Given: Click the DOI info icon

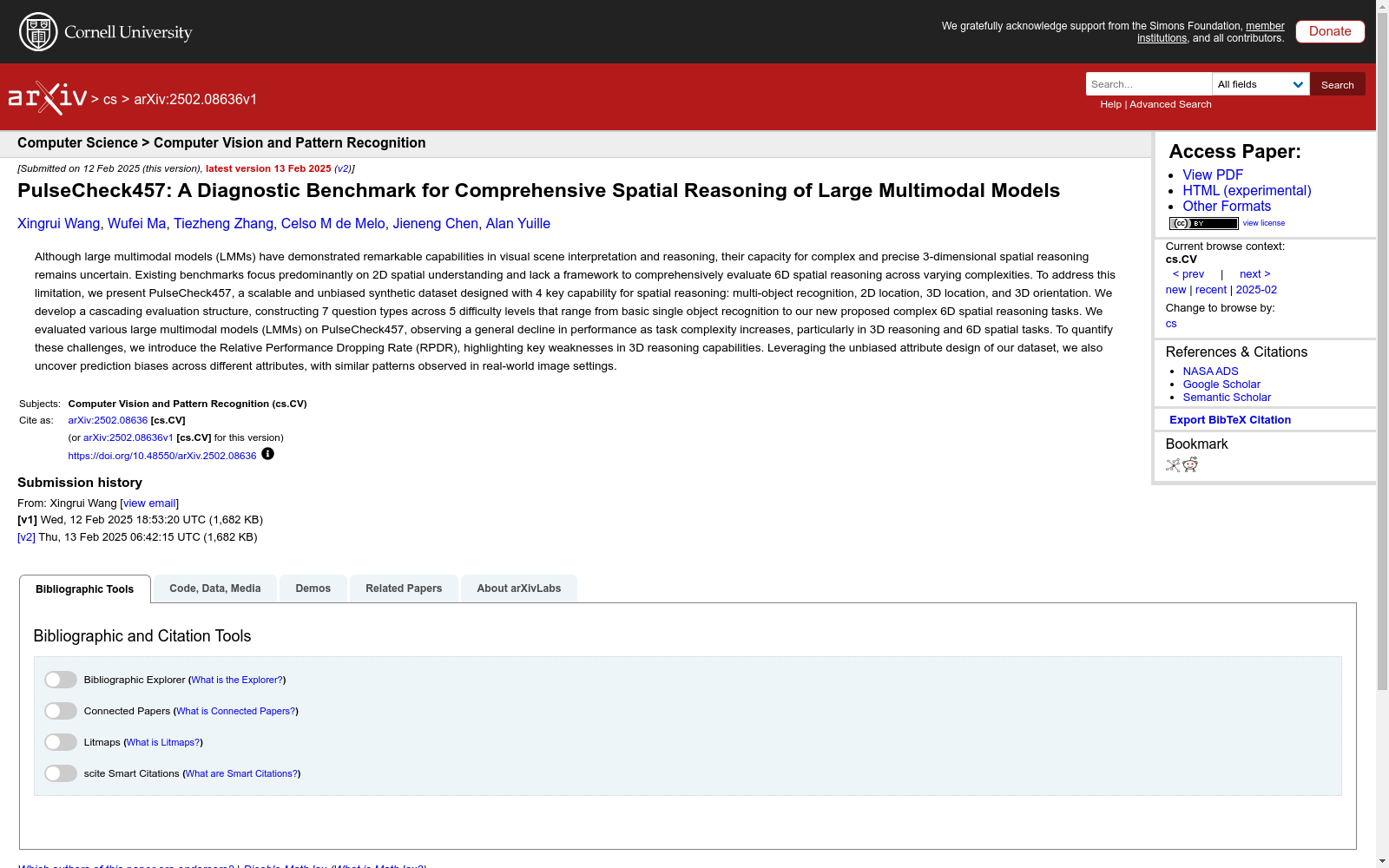Looking at the screenshot, I should pos(267,454).
